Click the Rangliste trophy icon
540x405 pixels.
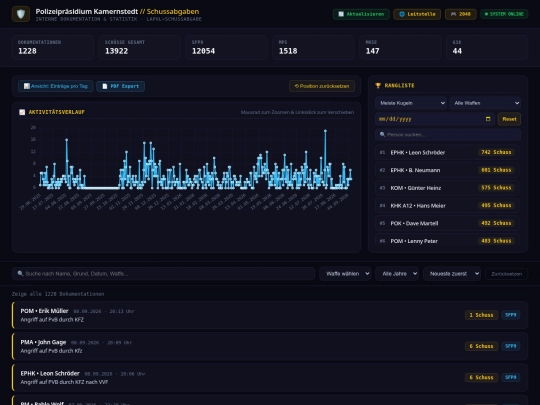pyautogui.click(x=378, y=85)
